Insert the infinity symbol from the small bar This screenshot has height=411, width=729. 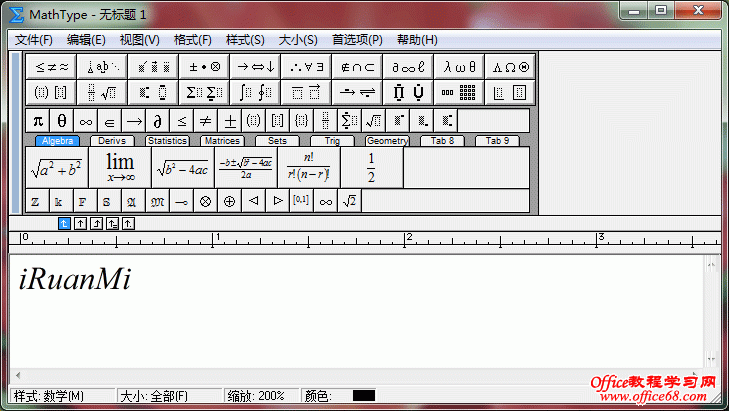pyautogui.click(x=86, y=121)
